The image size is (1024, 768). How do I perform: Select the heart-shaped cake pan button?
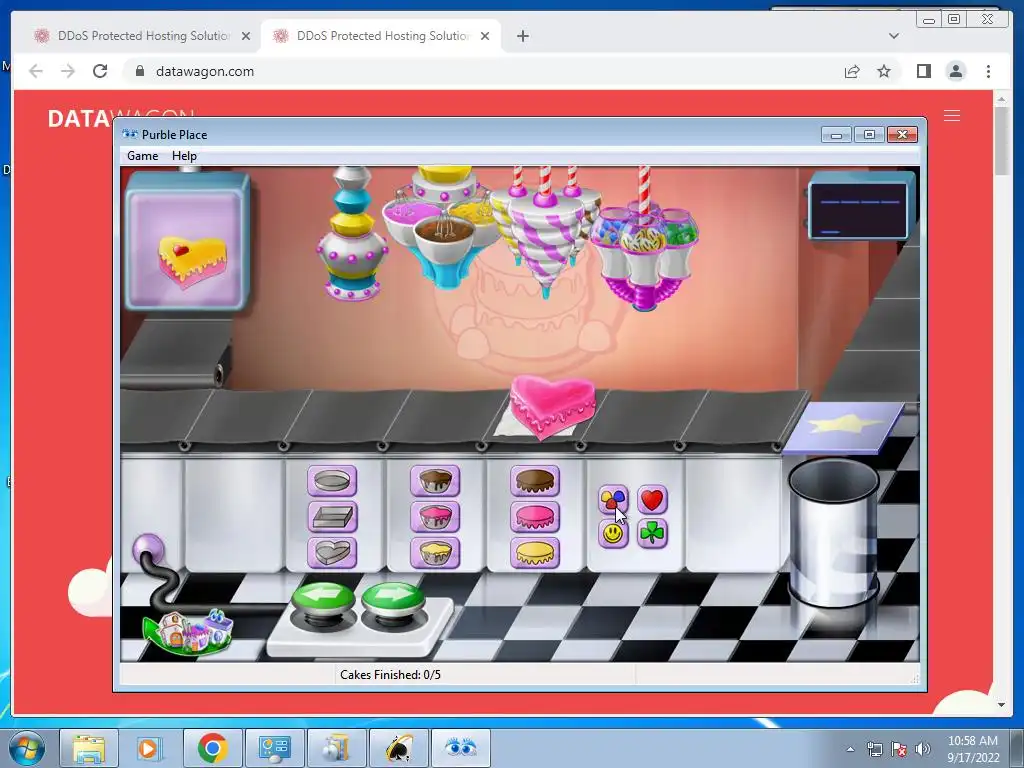pos(332,553)
